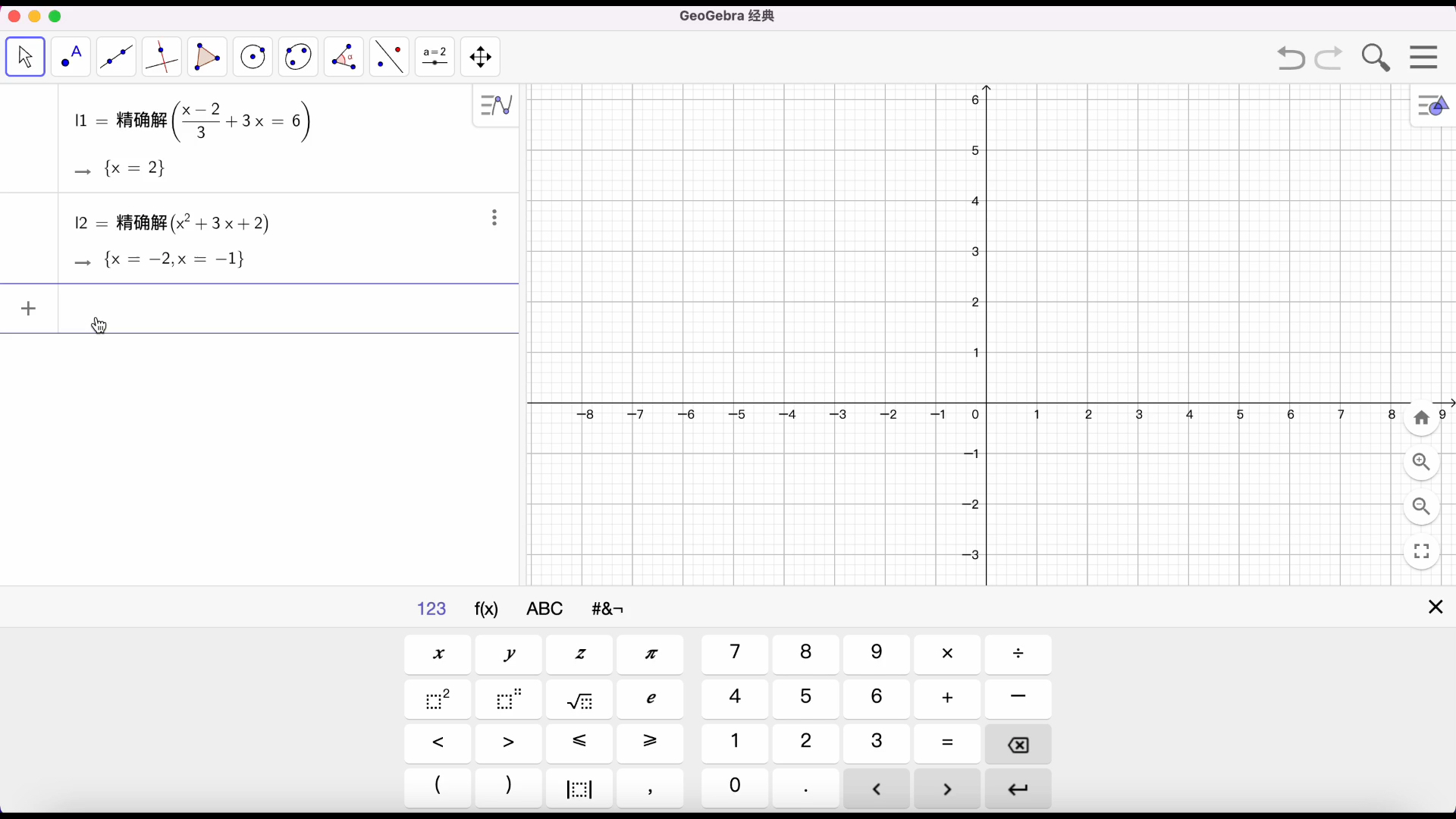Zoom in using the magnifier plus button
Screen dimensions: 1456x819
click(x=1421, y=462)
